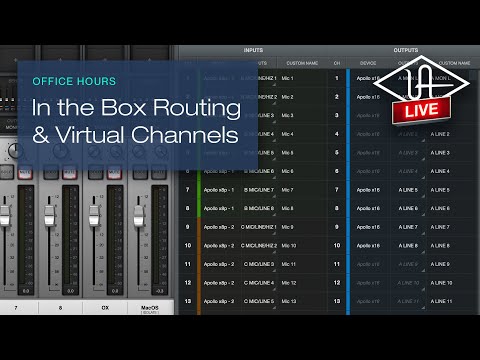Edit custom name Mic 7
This screenshot has width=480, height=360.
[x=287, y=190]
